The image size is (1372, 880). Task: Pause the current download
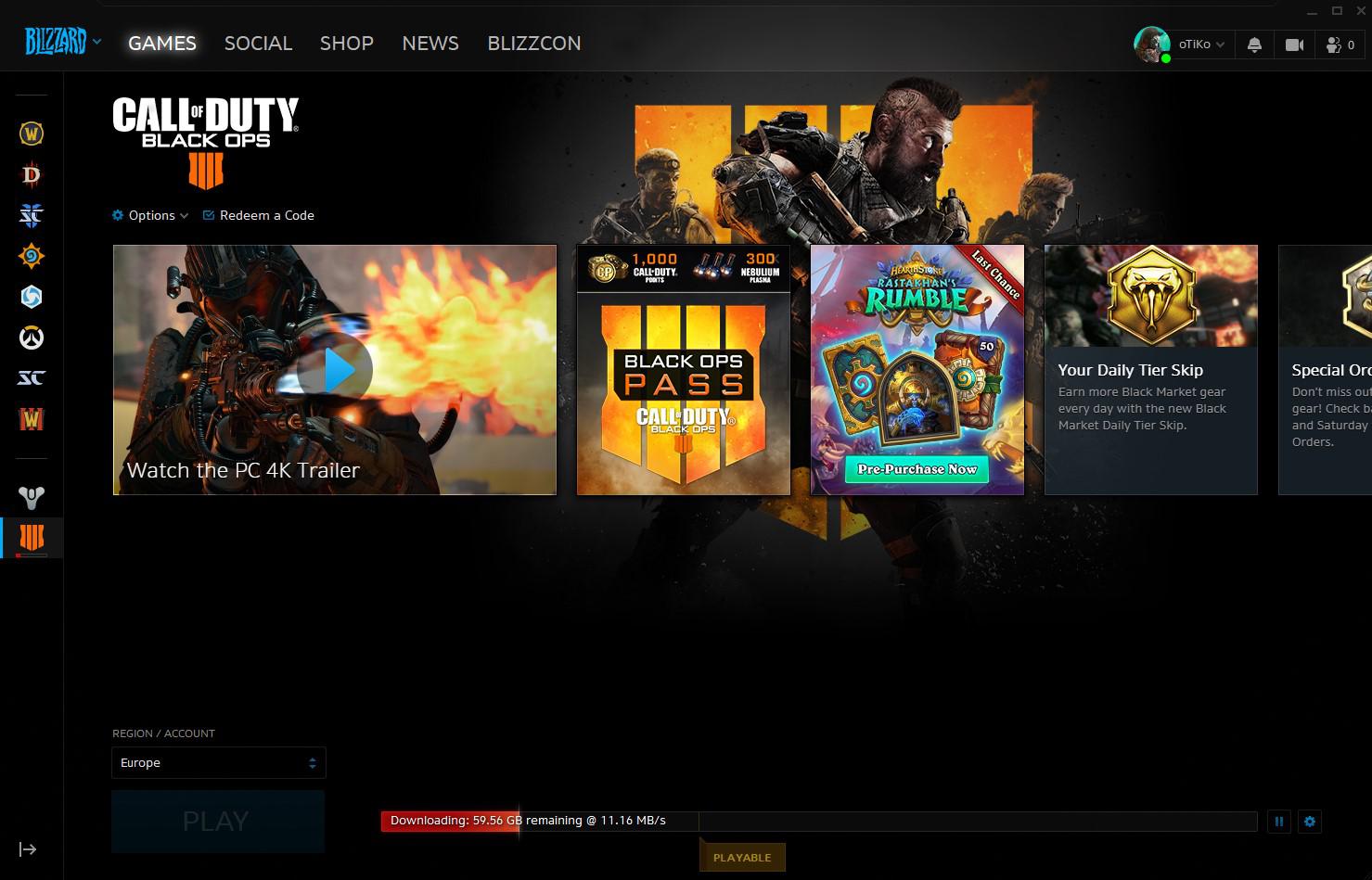(1279, 822)
